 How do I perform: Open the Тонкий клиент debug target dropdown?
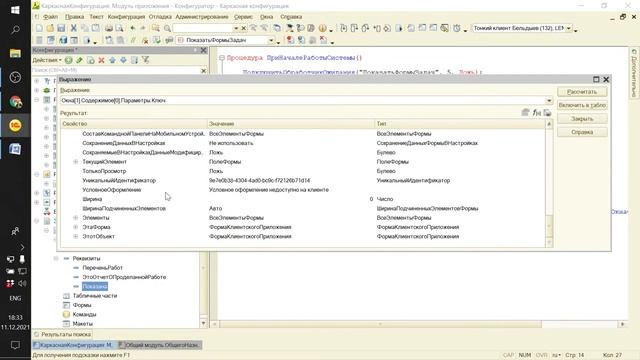click(x=569, y=28)
